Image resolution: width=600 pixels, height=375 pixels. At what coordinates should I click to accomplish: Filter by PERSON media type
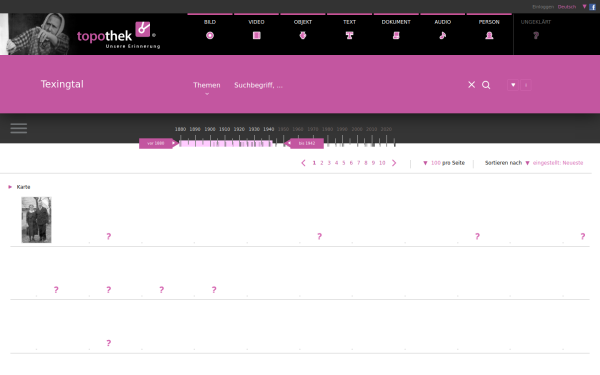489,30
